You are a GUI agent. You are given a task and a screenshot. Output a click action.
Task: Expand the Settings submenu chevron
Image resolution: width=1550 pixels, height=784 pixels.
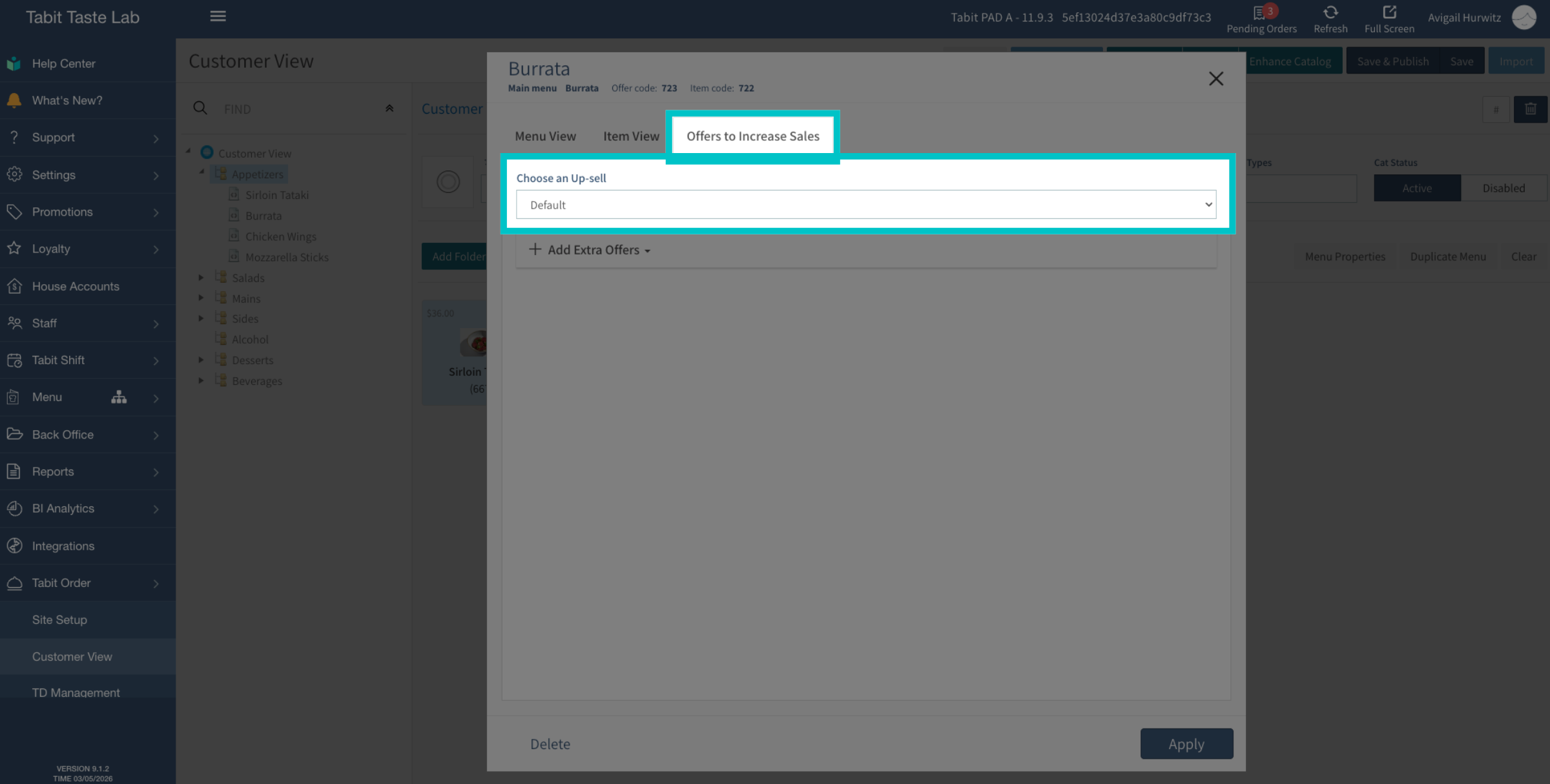click(x=156, y=175)
